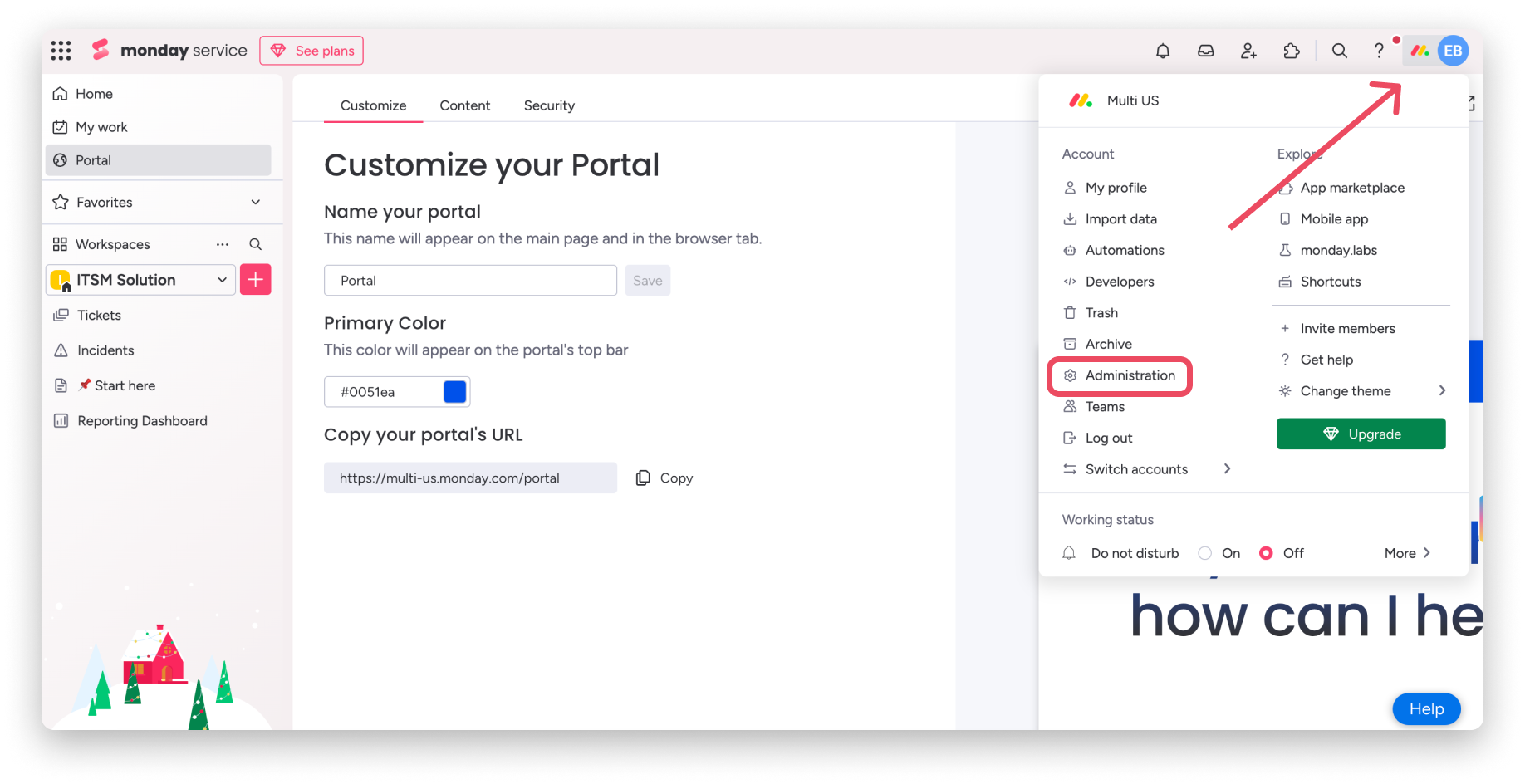Open the inbox icon in the top bar
The image size is (1525, 784).
tap(1205, 51)
